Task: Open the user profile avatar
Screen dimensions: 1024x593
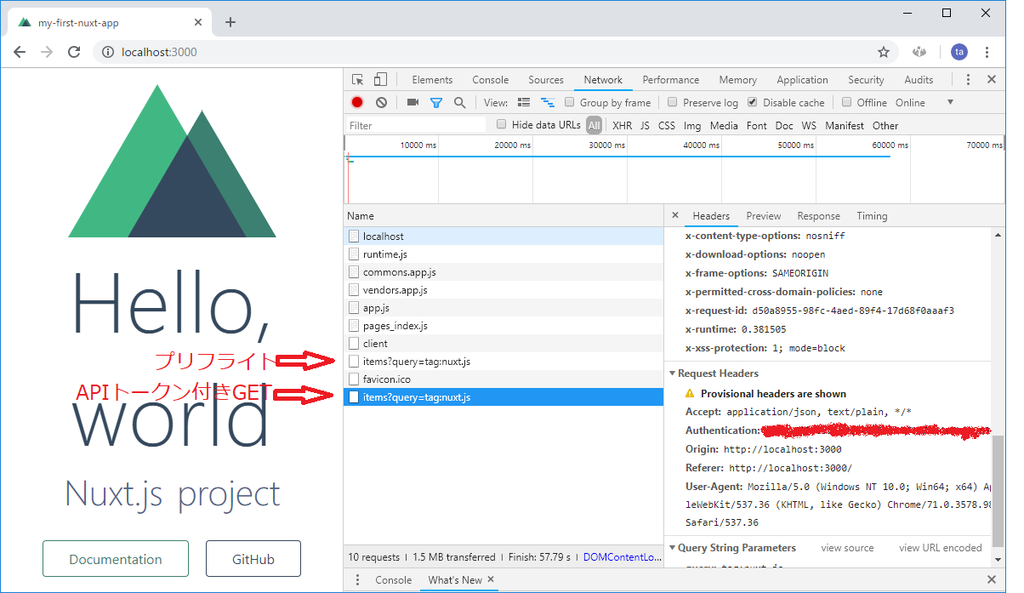Action: coord(959,52)
